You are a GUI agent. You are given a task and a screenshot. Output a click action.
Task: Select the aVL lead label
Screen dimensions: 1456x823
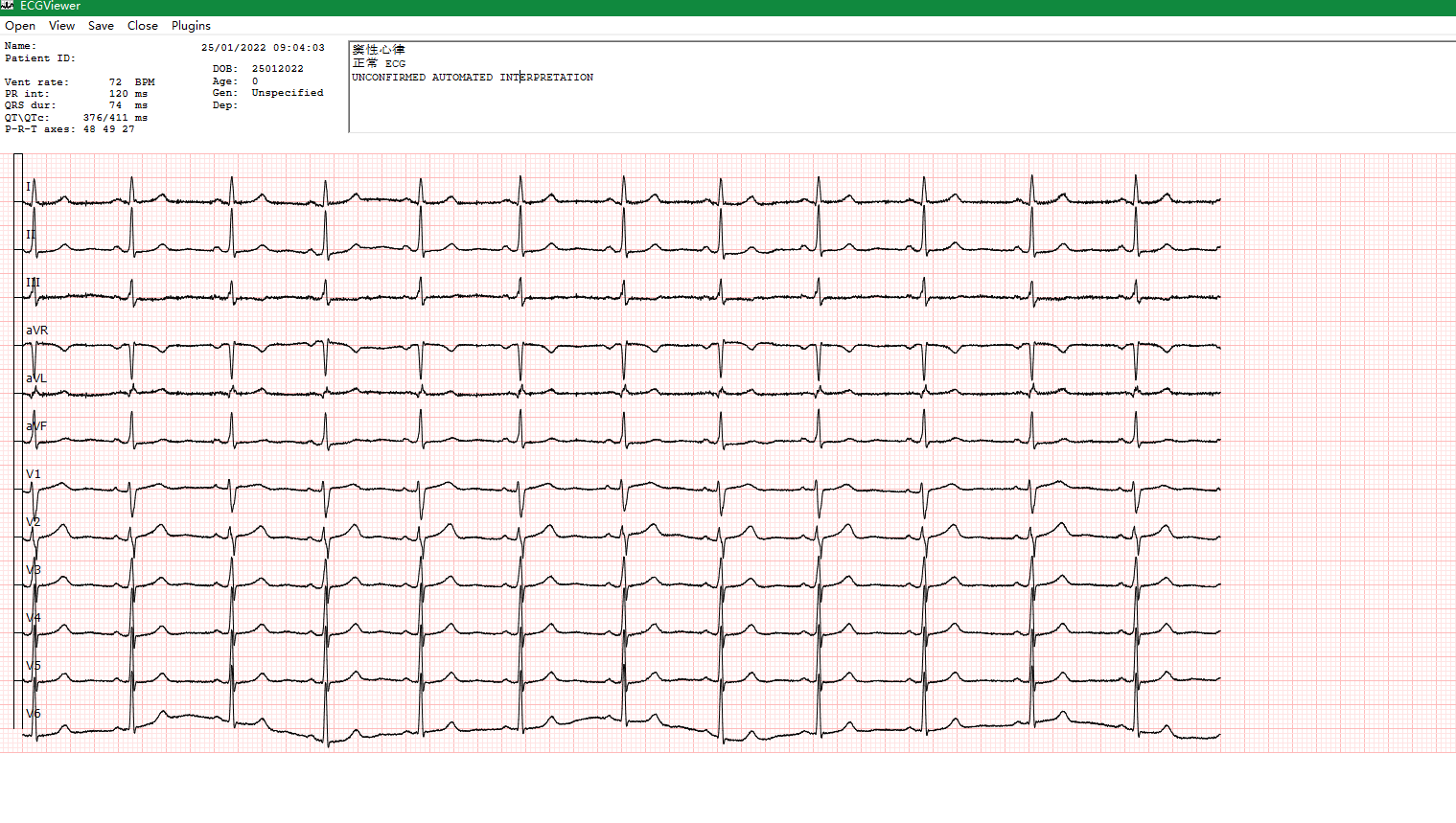[34, 377]
